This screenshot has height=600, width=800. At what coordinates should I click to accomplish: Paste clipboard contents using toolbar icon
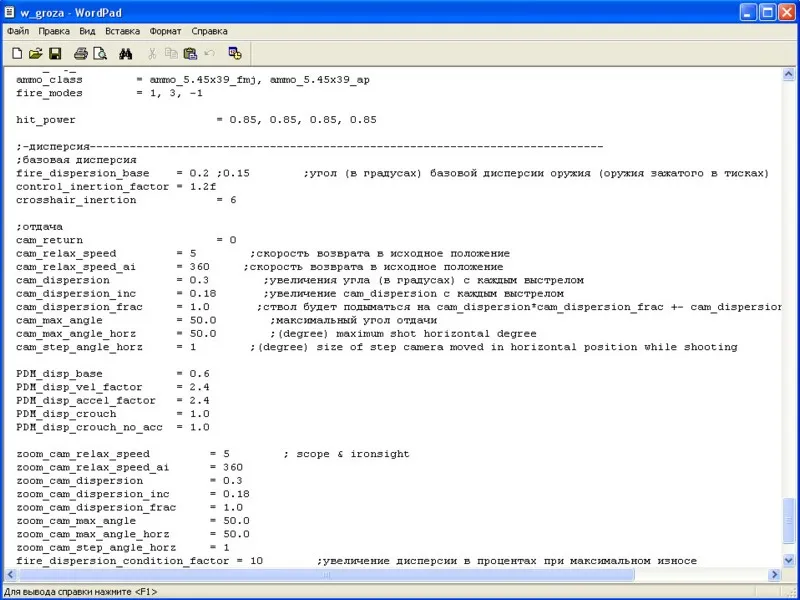tap(190, 53)
